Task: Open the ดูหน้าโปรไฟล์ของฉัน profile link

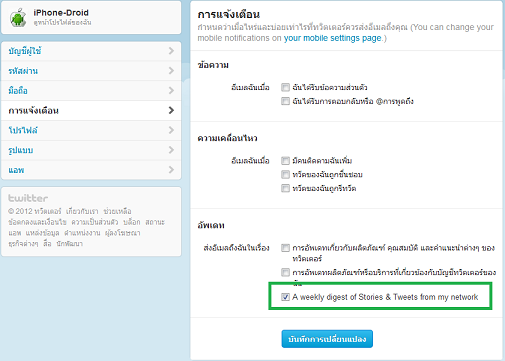Action: (62, 23)
